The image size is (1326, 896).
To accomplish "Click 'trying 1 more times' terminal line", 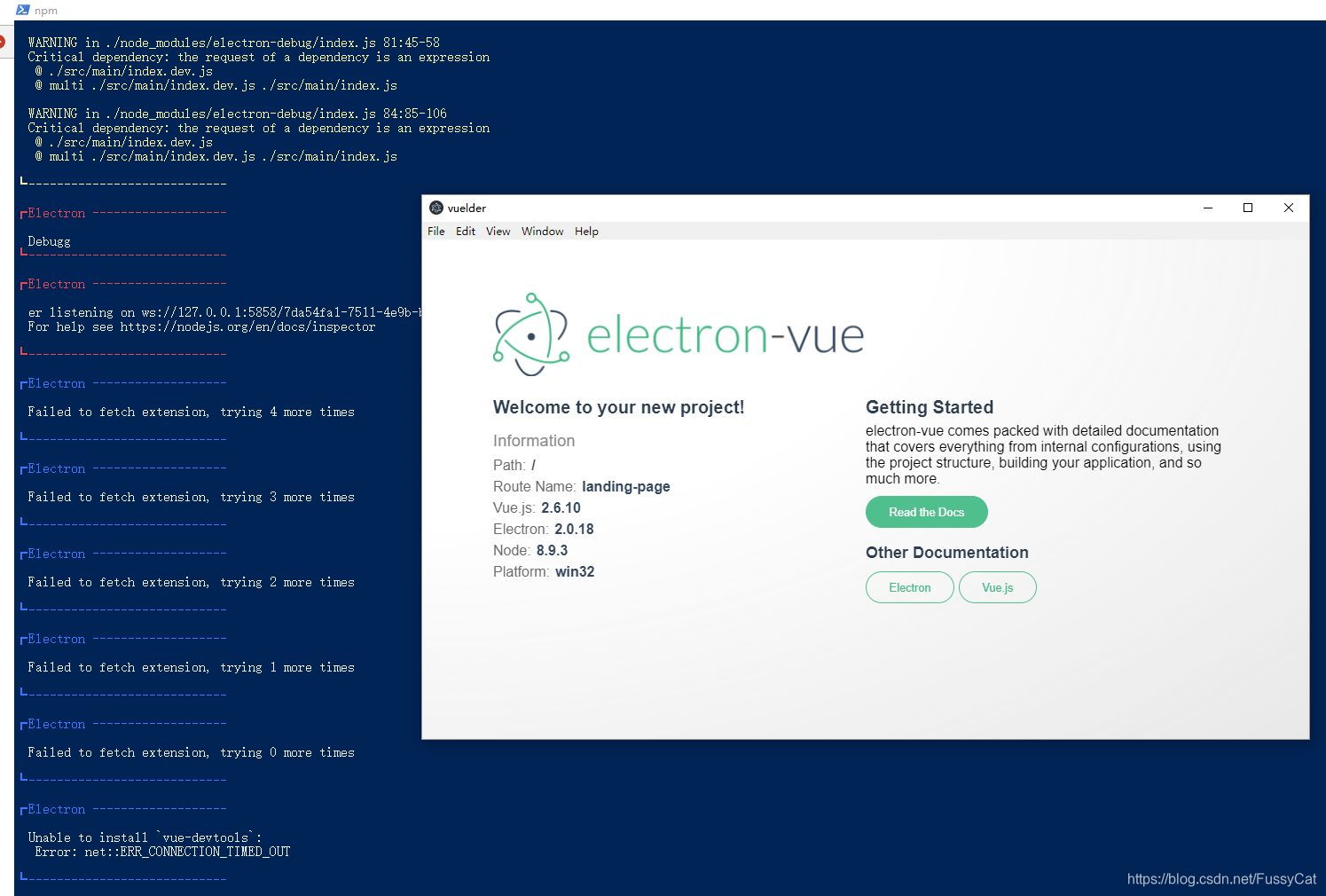I will [191, 667].
